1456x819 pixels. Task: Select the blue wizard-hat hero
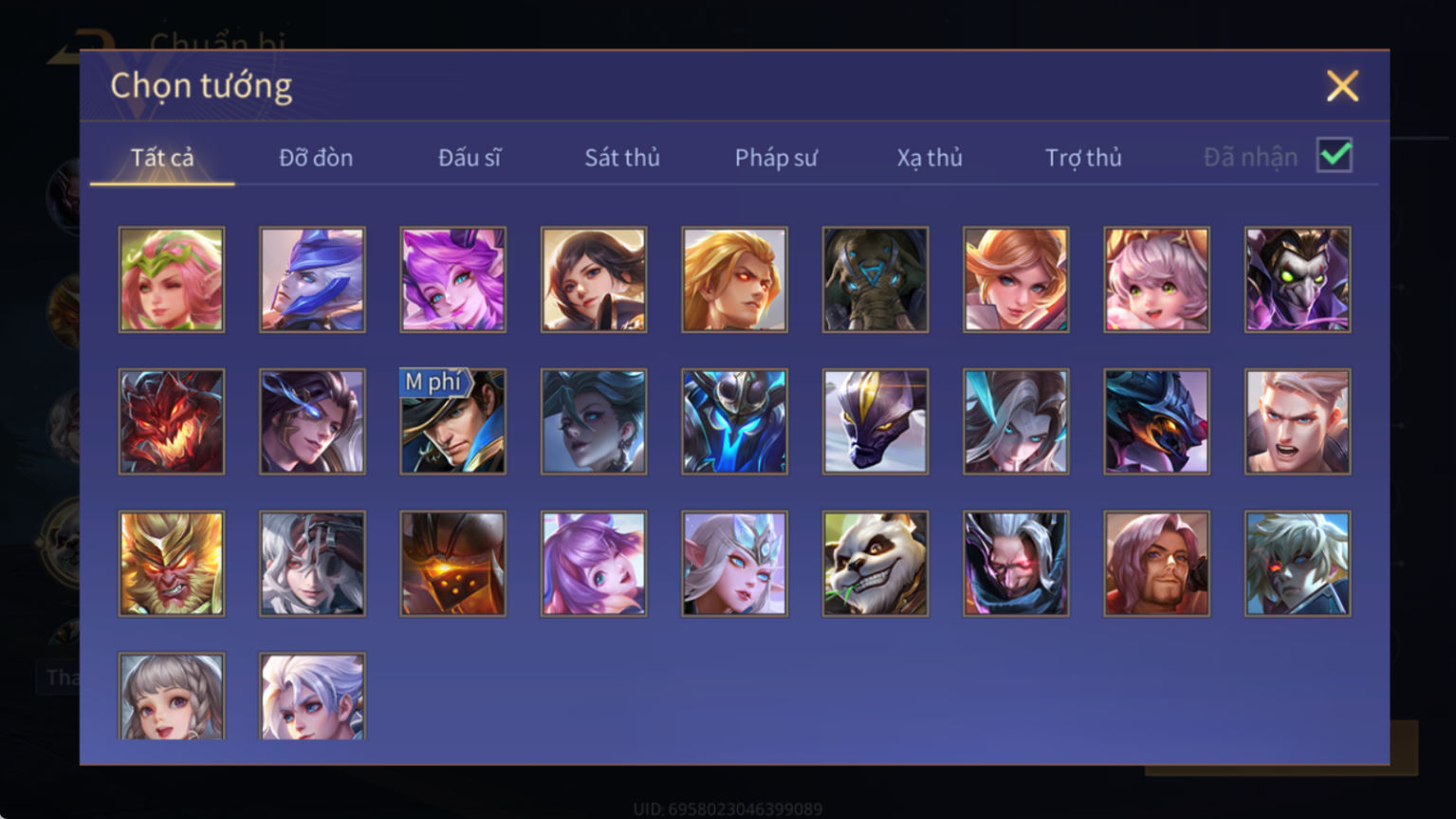click(312, 280)
